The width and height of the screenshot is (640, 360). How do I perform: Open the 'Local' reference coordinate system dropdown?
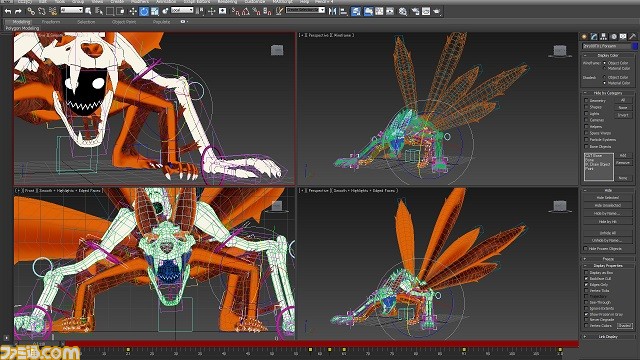coord(182,10)
